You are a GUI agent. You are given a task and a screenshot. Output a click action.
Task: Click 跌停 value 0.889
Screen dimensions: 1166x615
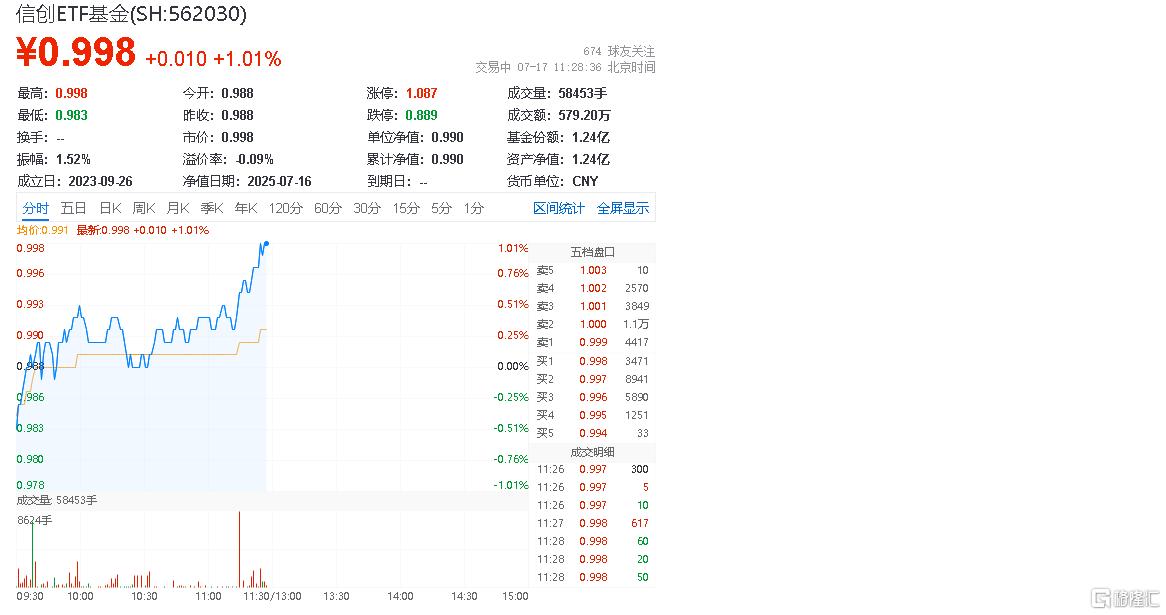coord(422,115)
